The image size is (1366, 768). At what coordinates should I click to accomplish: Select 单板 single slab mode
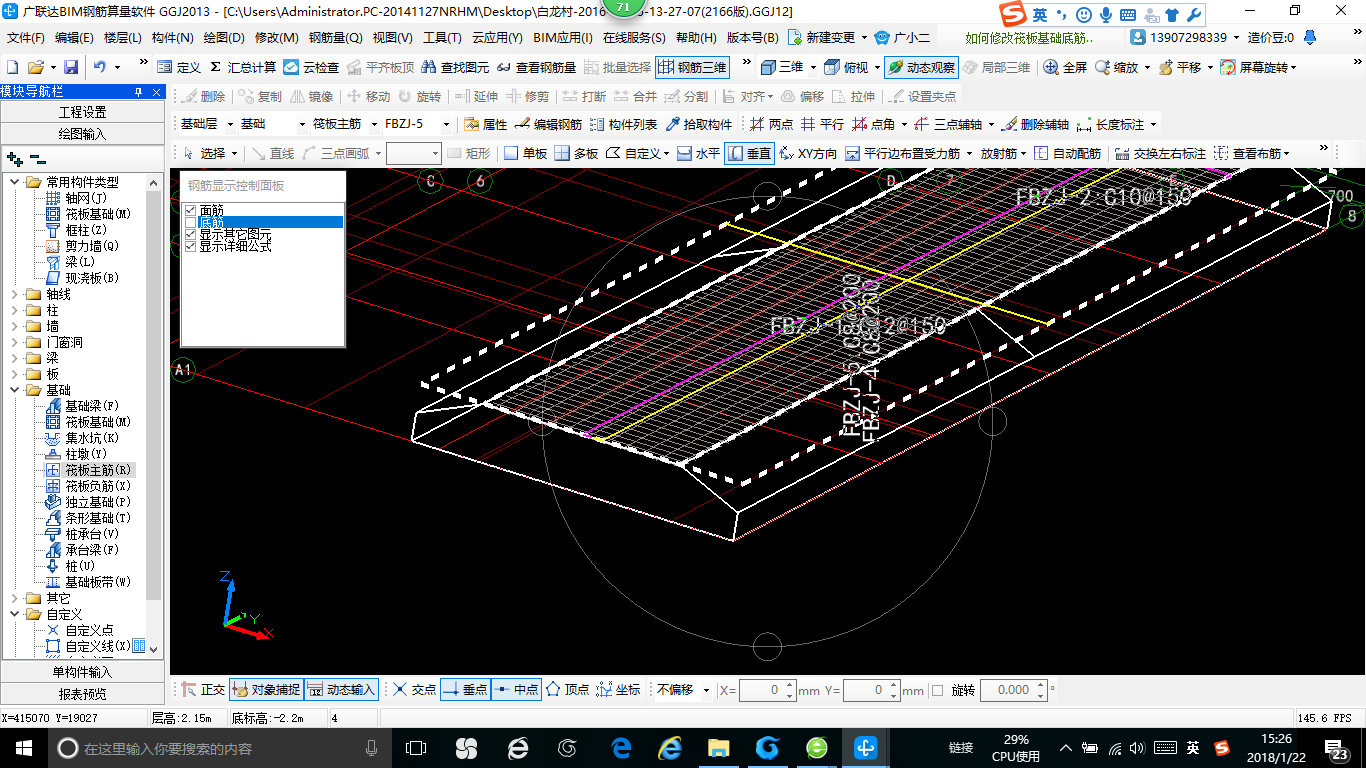click(525, 154)
